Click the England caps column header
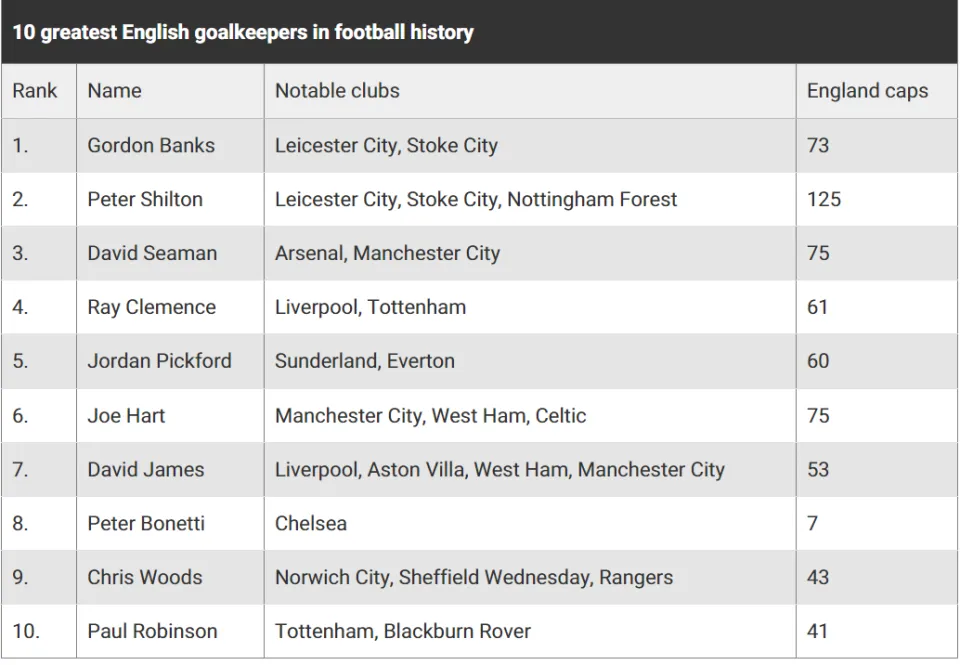The width and height of the screenshot is (960, 665). tap(877, 91)
